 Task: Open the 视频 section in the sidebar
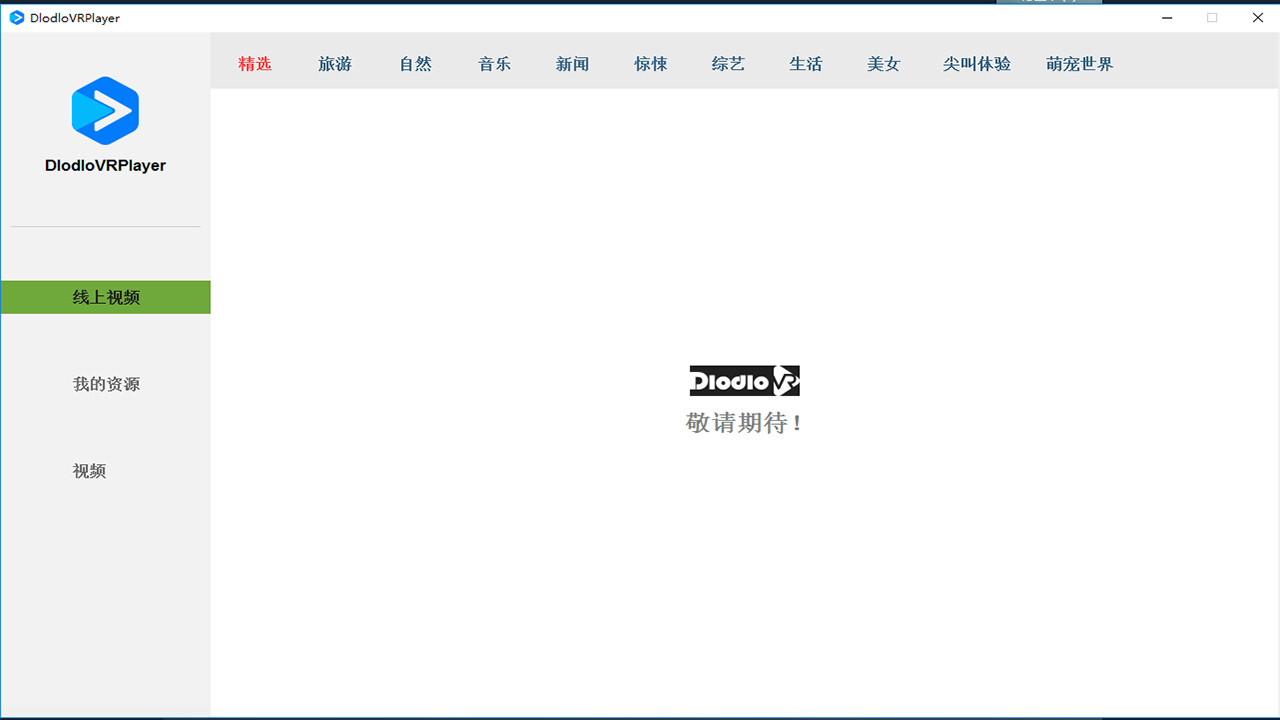coord(89,471)
